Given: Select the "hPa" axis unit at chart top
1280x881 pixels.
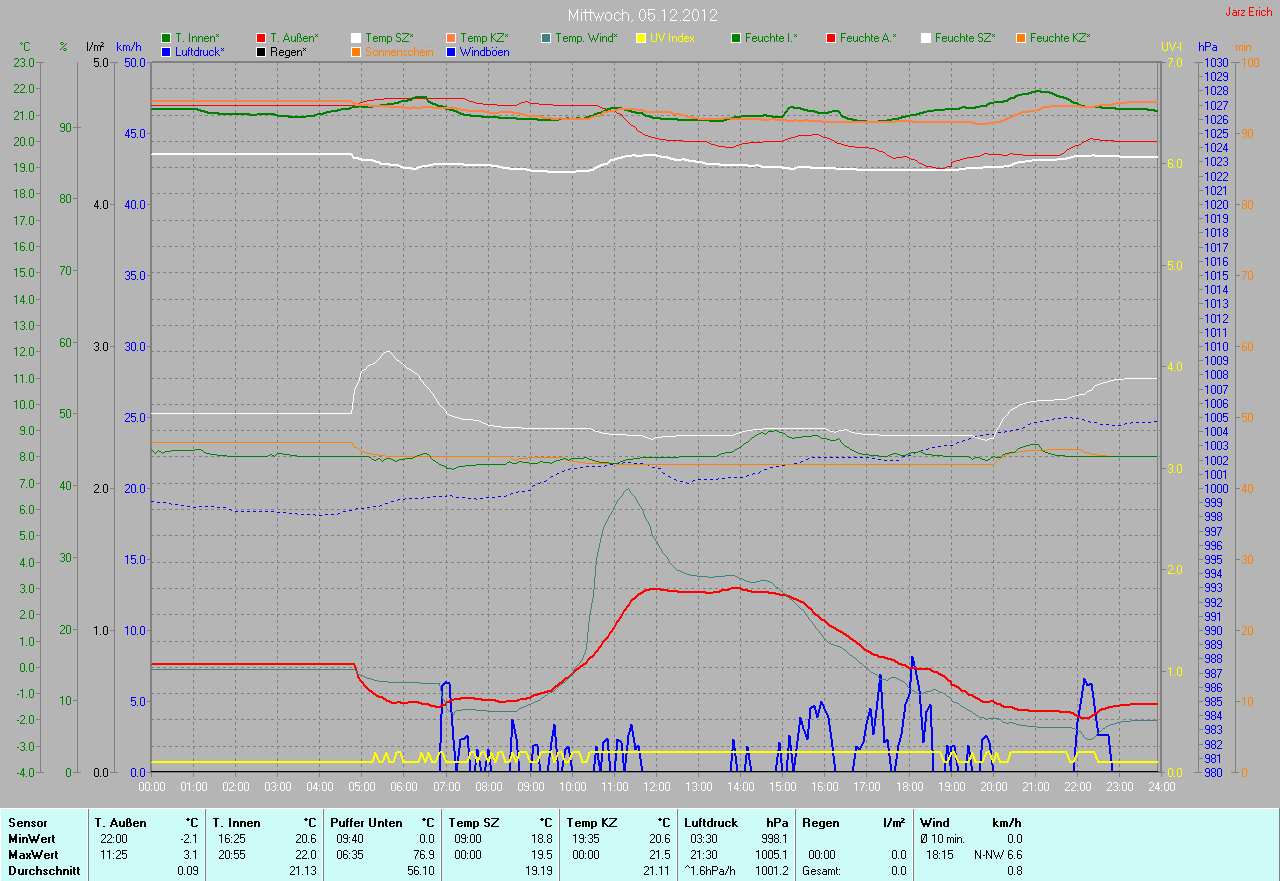Looking at the screenshot, I should [x=1208, y=47].
